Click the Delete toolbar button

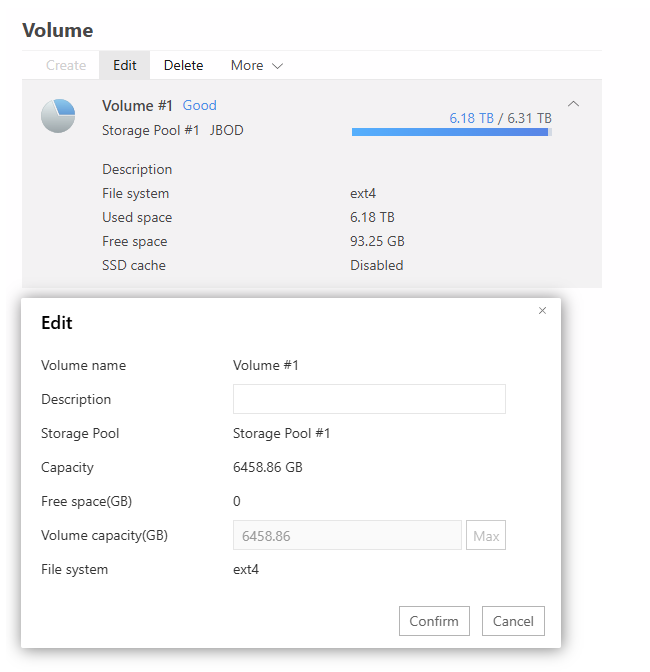point(183,65)
